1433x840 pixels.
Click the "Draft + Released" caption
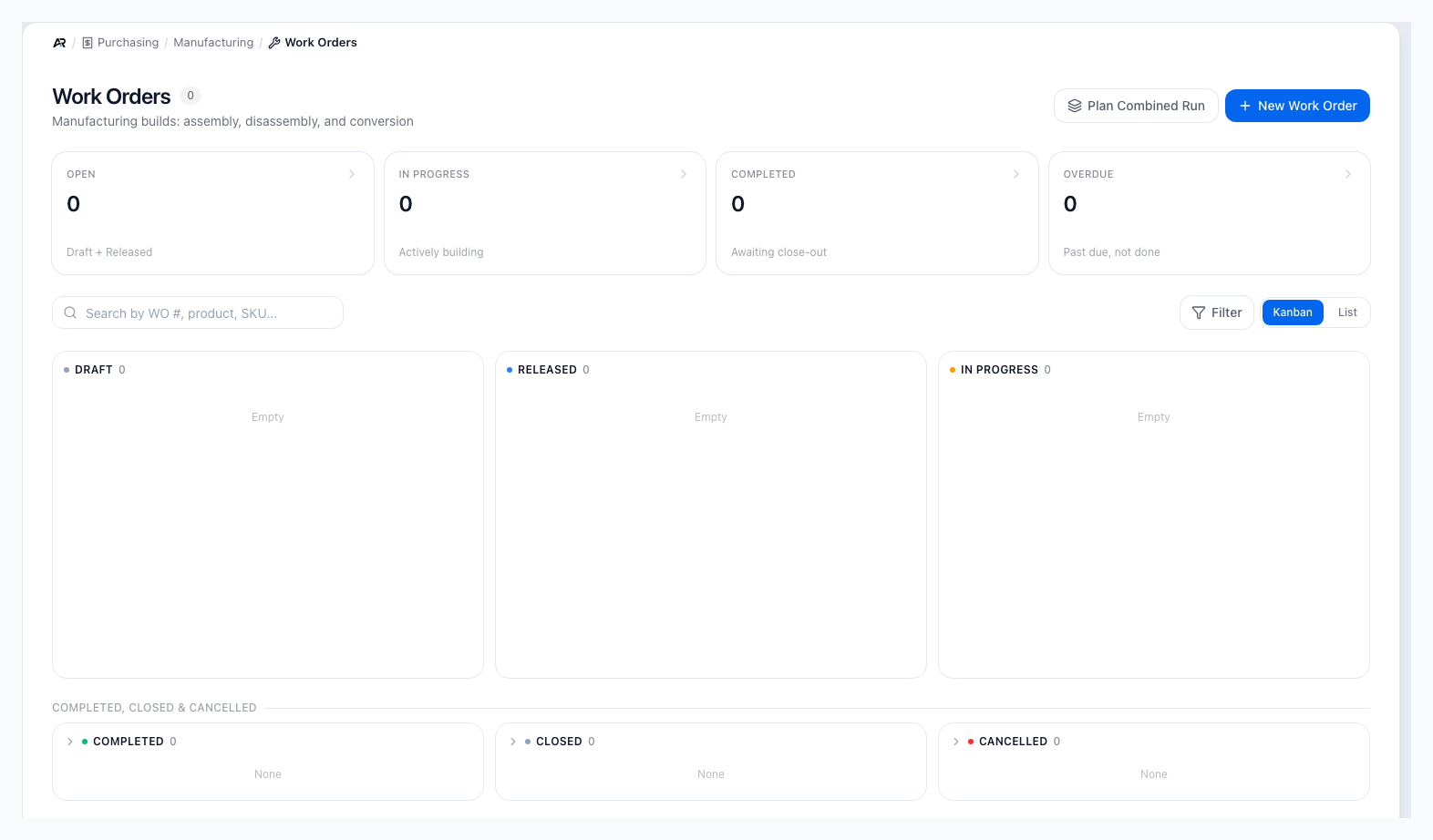pos(109,252)
